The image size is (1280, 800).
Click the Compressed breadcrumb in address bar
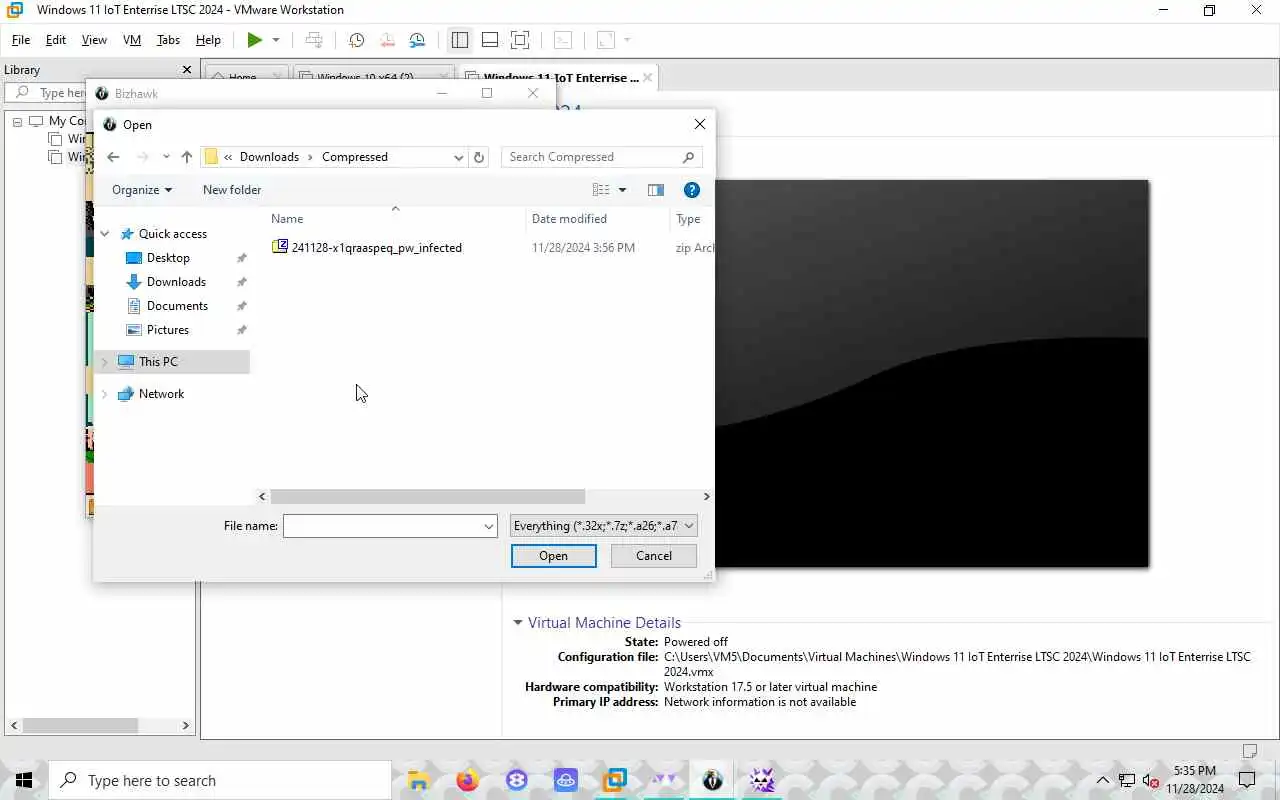tap(355, 157)
